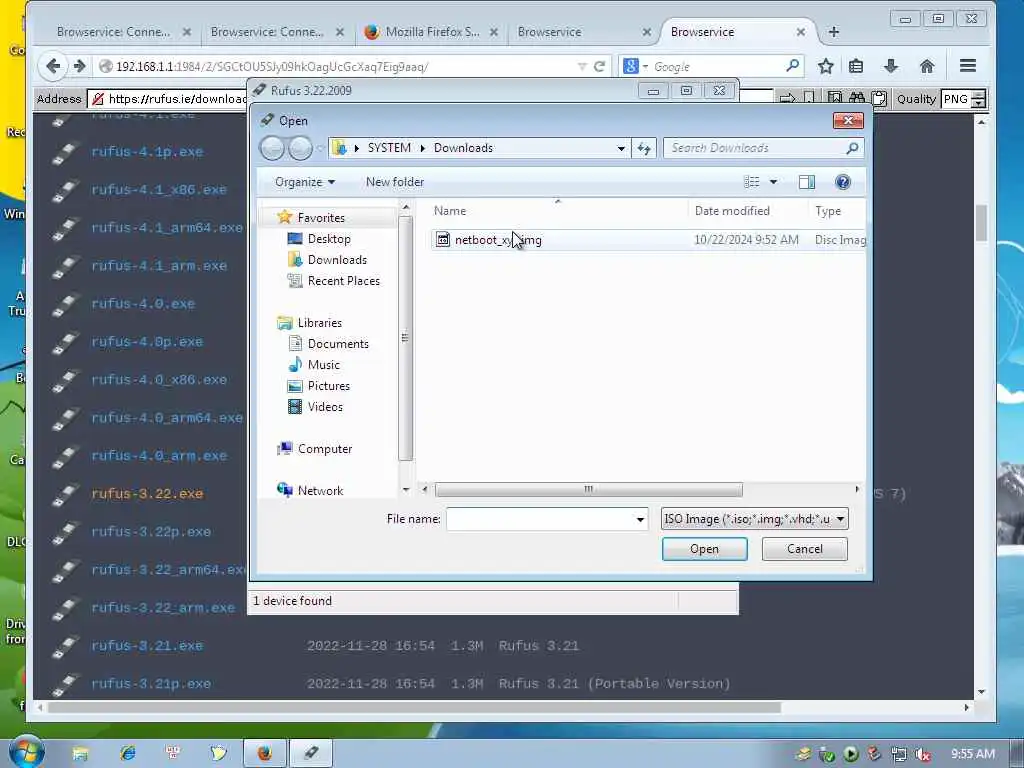The width and height of the screenshot is (1024, 768).
Task: Open Internet Explorer from taskbar
Action: (127, 753)
